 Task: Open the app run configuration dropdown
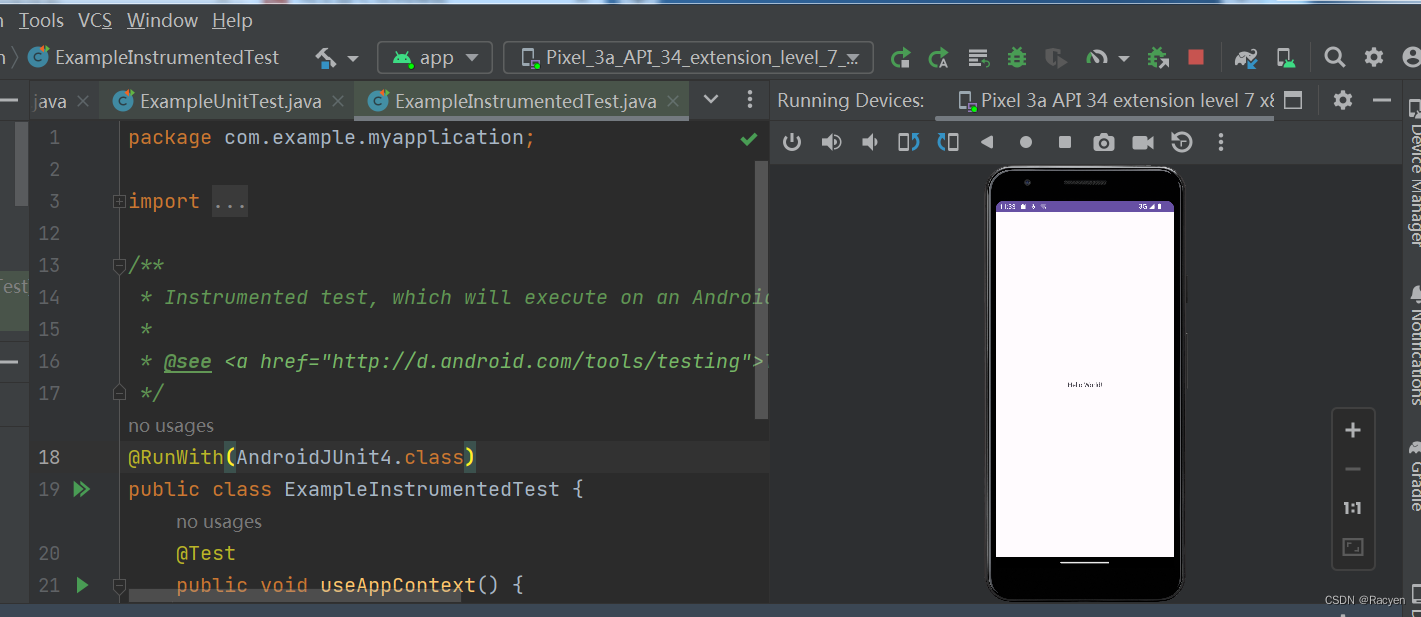click(434, 57)
